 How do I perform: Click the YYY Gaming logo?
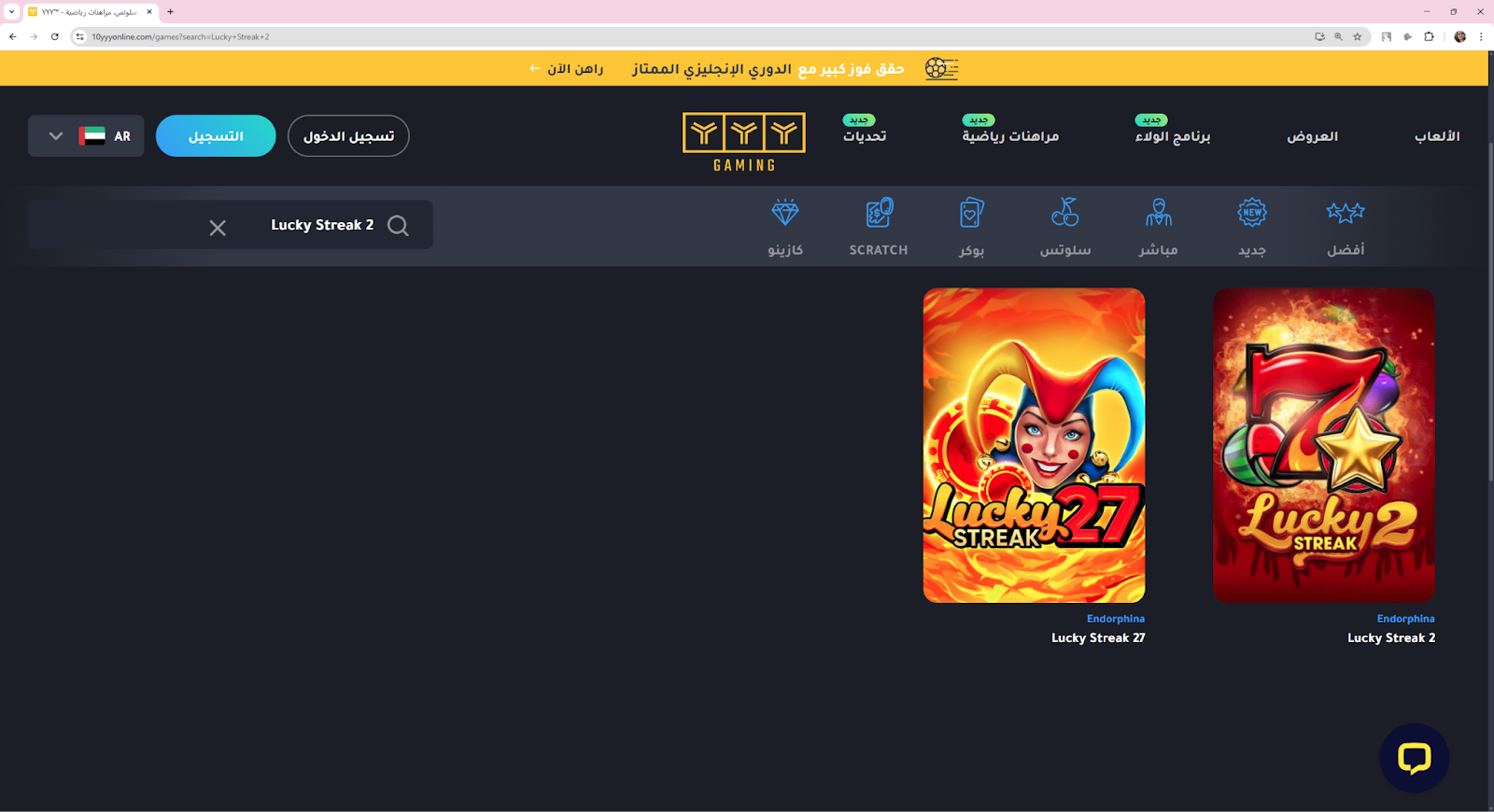[x=744, y=142]
